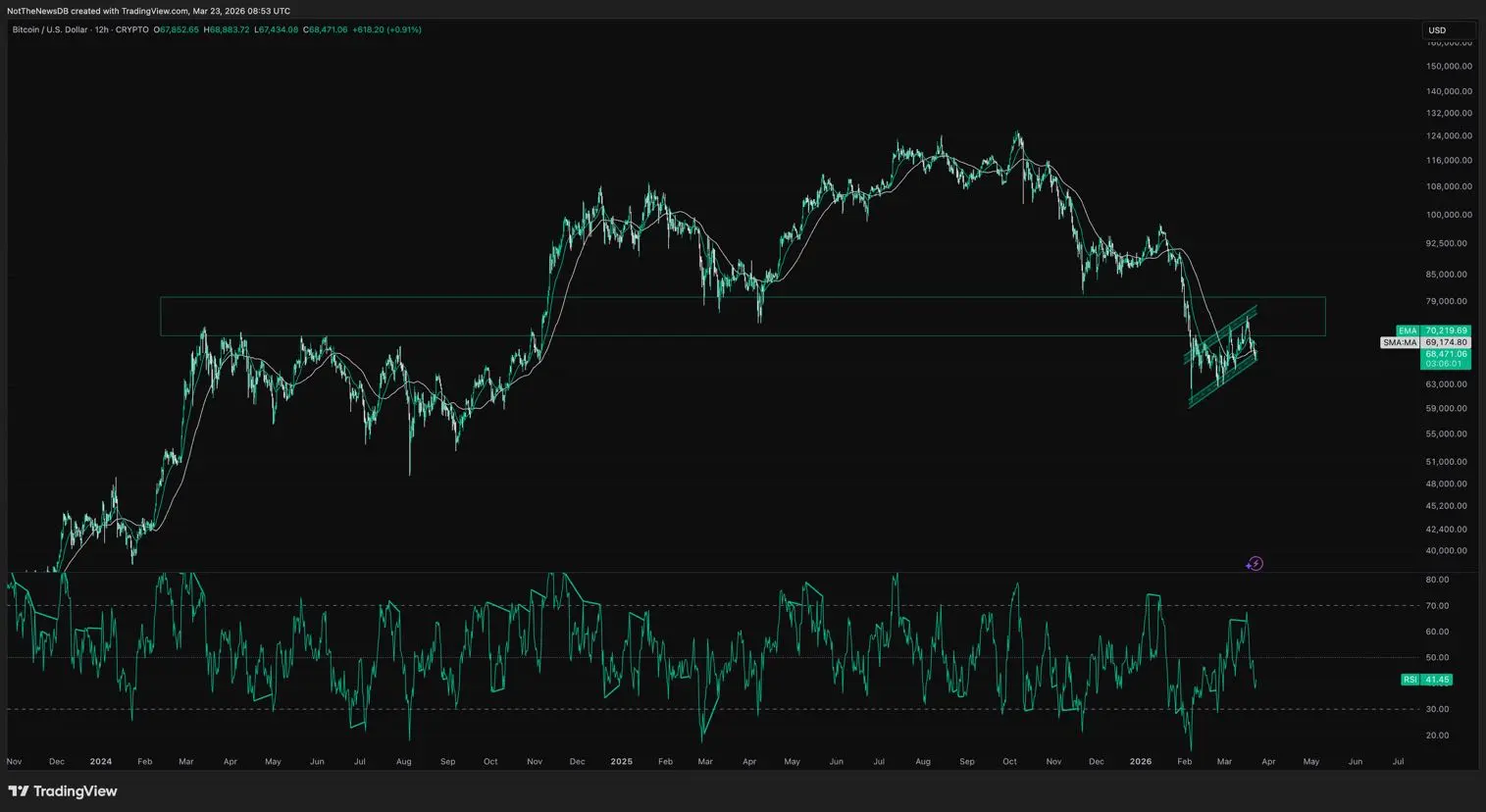Screen dimensions: 1486x812
Task: Click the TradingView logo
Action: pyautogui.click(x=63, y=791)
